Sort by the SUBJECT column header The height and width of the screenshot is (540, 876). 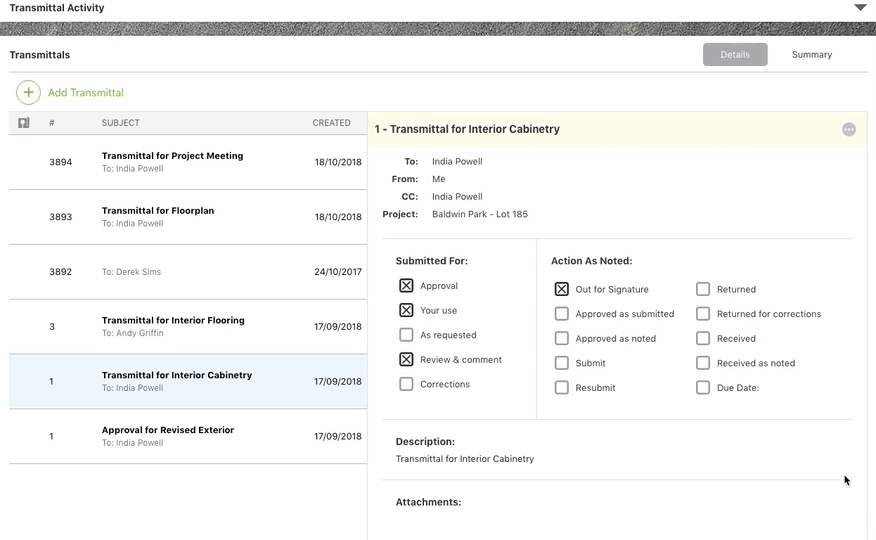click(x=120, y=123)
